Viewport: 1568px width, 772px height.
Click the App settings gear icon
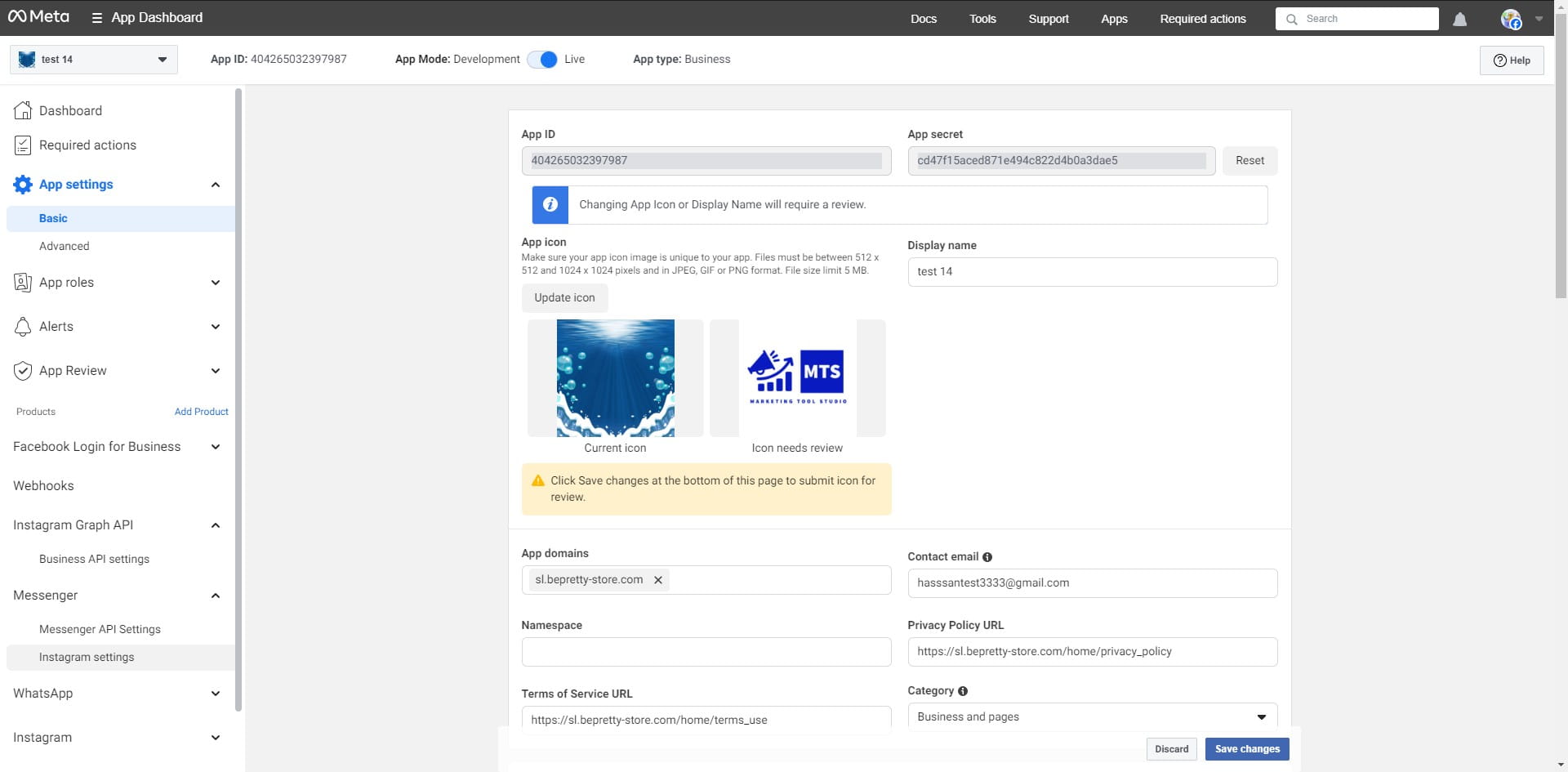23,185
